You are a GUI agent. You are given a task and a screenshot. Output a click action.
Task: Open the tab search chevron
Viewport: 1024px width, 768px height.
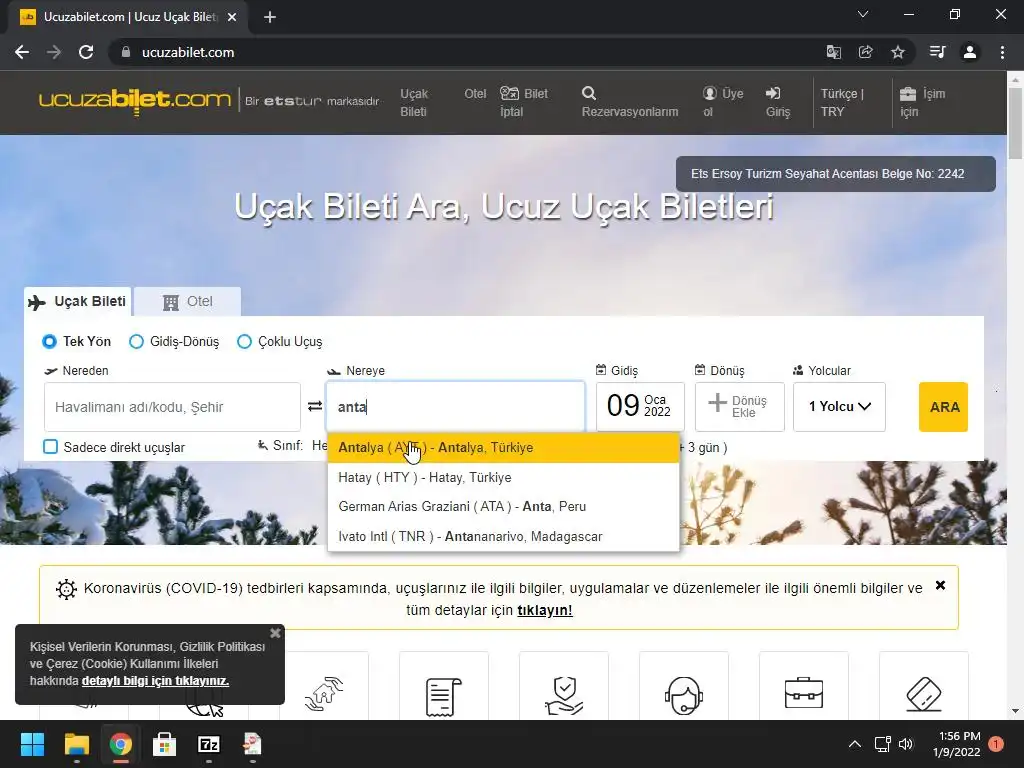[863, 14]
